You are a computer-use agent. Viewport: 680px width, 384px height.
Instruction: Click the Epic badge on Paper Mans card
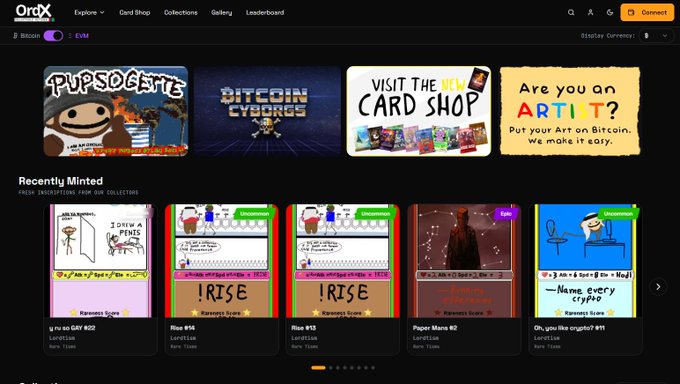506,213
